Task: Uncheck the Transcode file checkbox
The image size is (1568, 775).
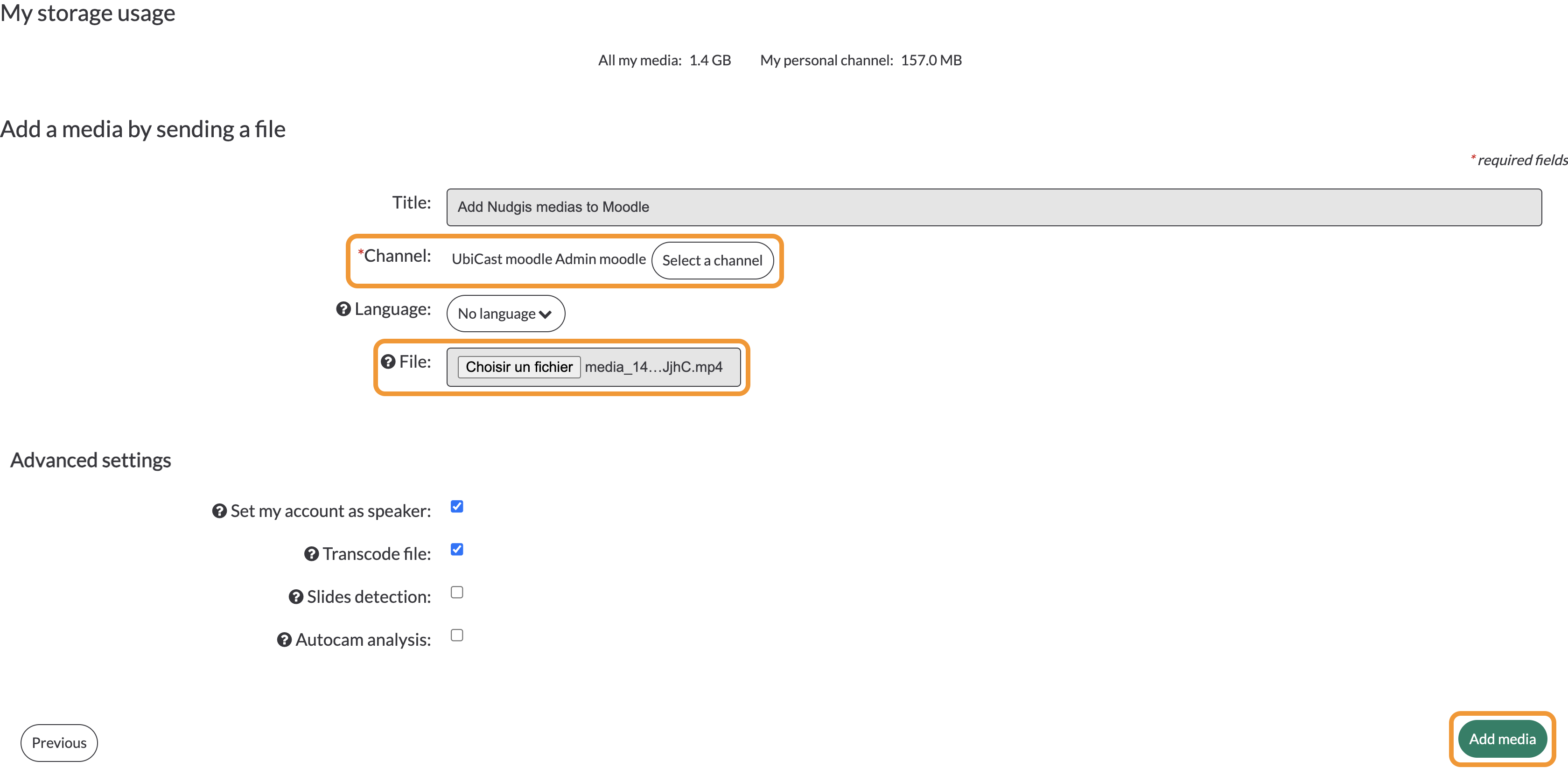Action: (x=457, y=550)
